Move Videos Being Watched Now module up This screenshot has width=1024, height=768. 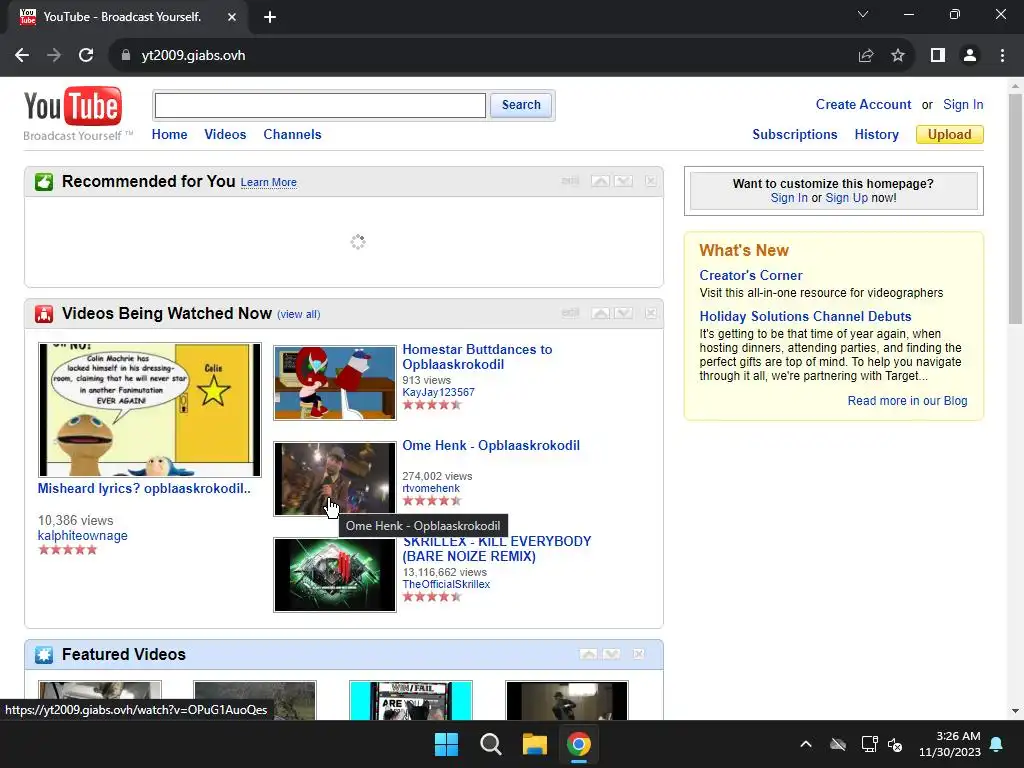tap(600, 313)
